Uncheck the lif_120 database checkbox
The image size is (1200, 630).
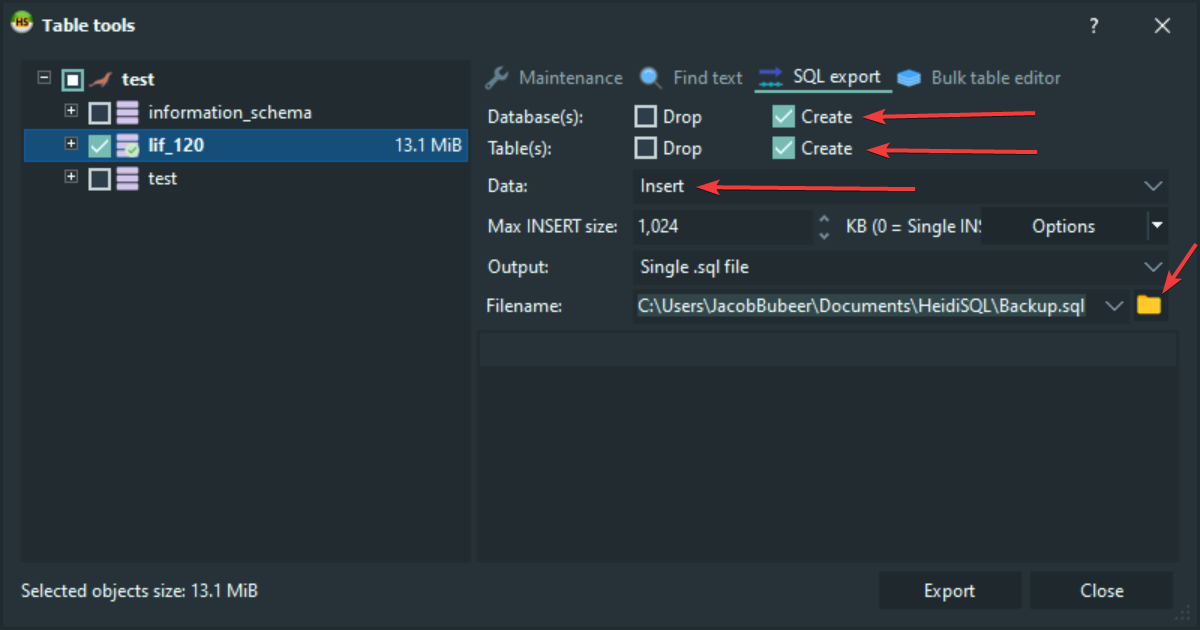pyautogui.click(x=100, y=146)
